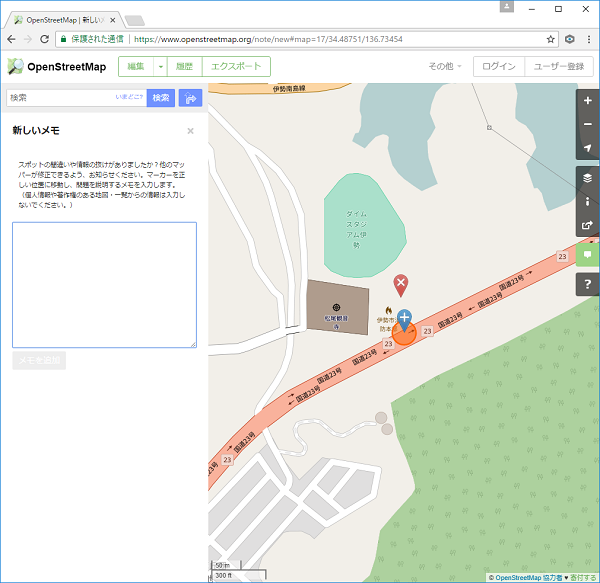The height and width of the screenshot is (583, 600).
Task: Click the browser forward arrow
Action: point(28,39)
